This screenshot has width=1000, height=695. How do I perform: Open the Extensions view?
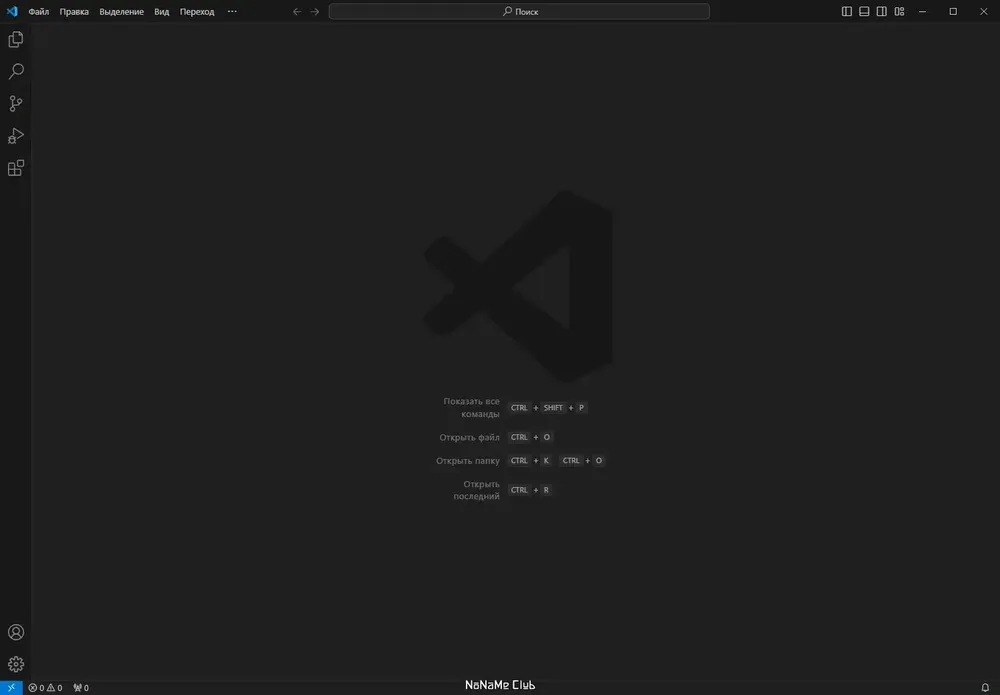(15, 168)
